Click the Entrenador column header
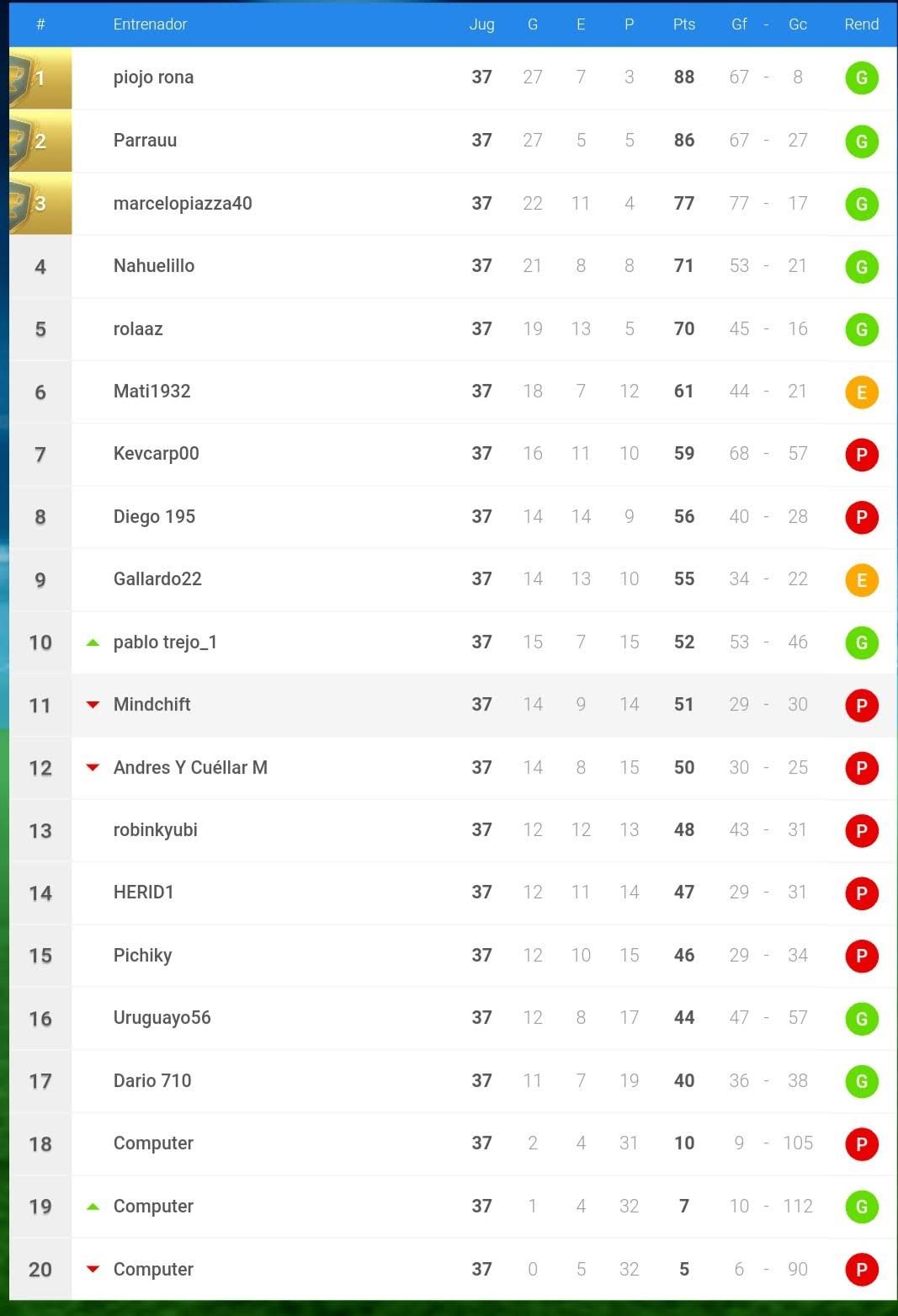 pos(150,24)
